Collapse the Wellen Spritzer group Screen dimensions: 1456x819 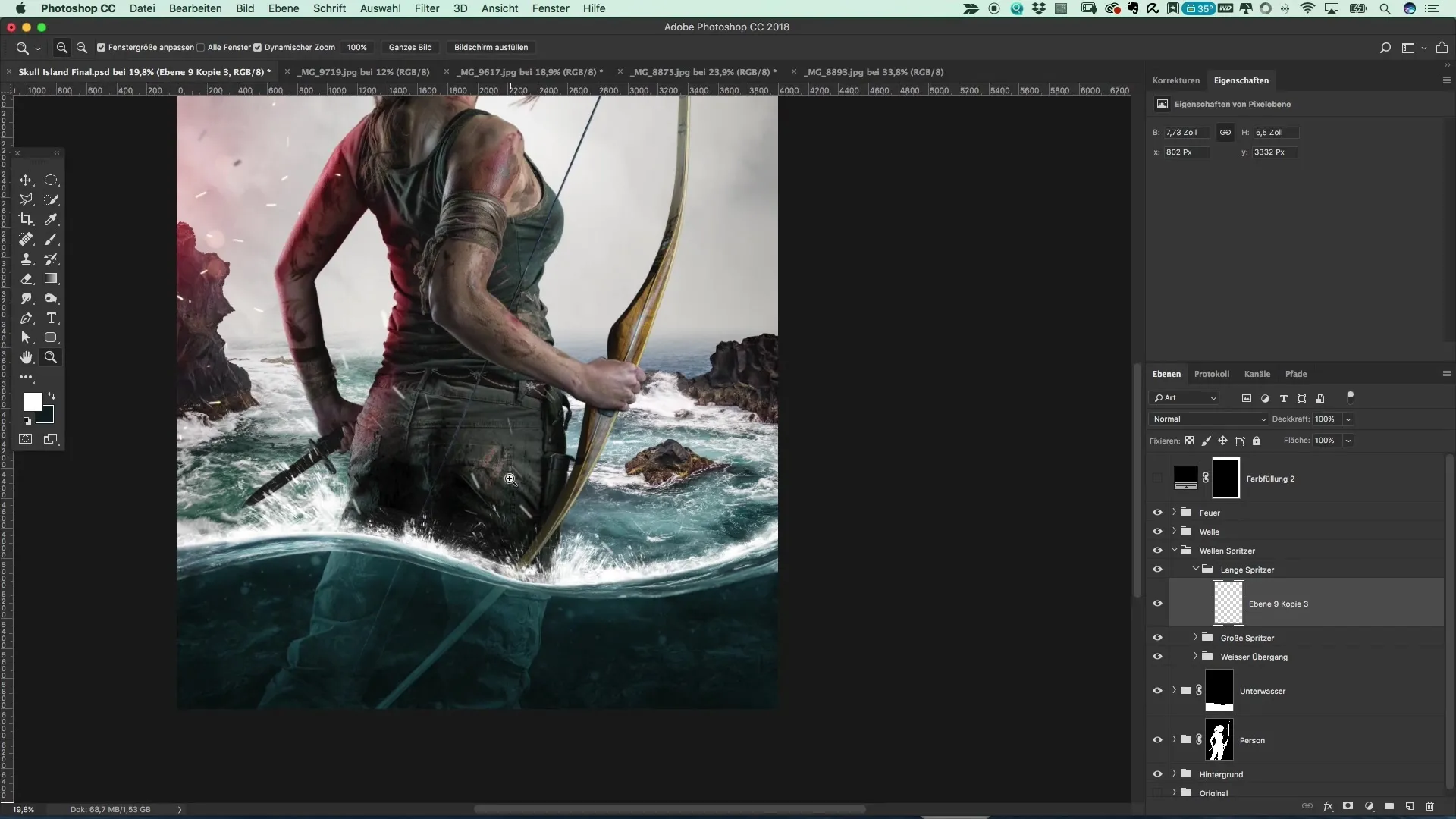(1174, 550)
